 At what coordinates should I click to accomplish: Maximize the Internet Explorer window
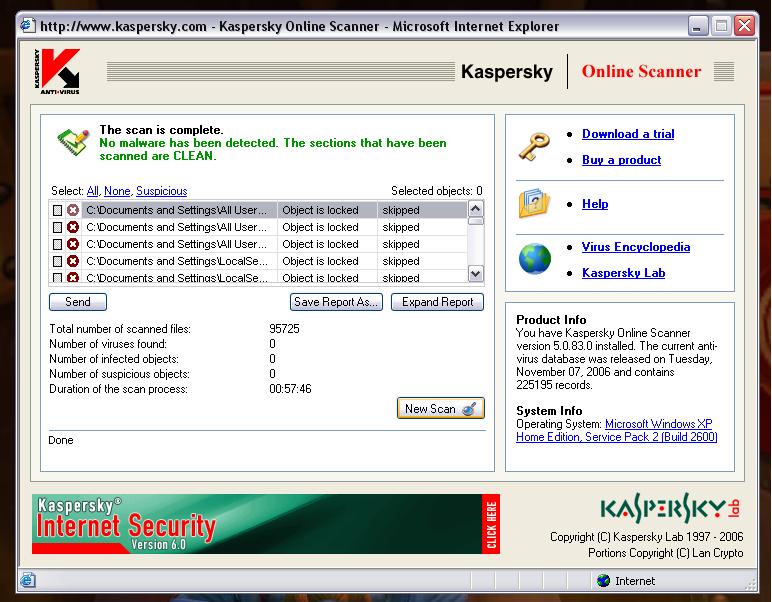tap(721, 26)
